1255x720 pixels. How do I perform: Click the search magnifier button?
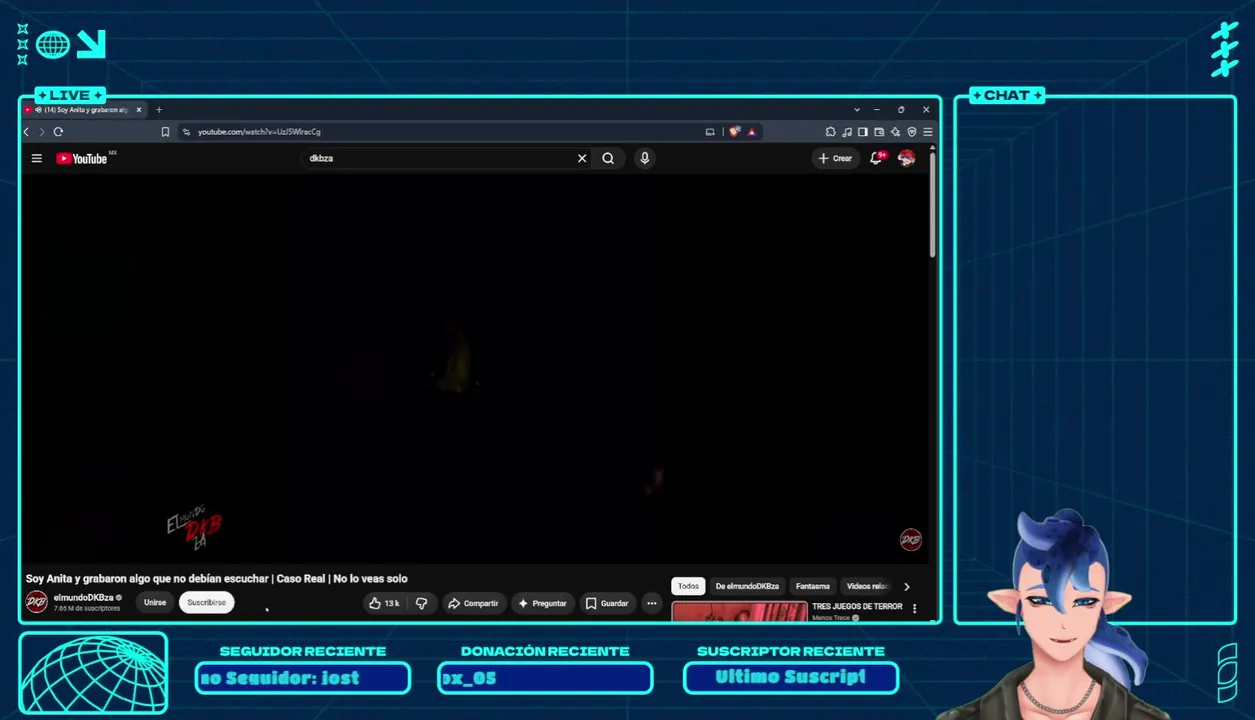[x=608, y=158]
